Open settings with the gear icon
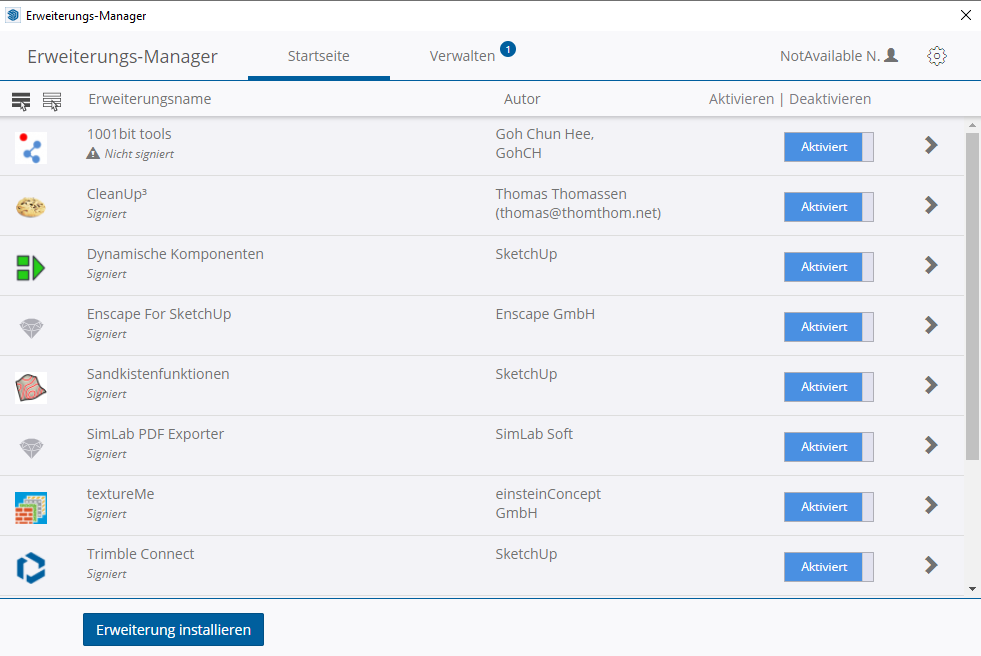Image resolution: width=981 pixels, height=656 pixels. pos(936,56)
